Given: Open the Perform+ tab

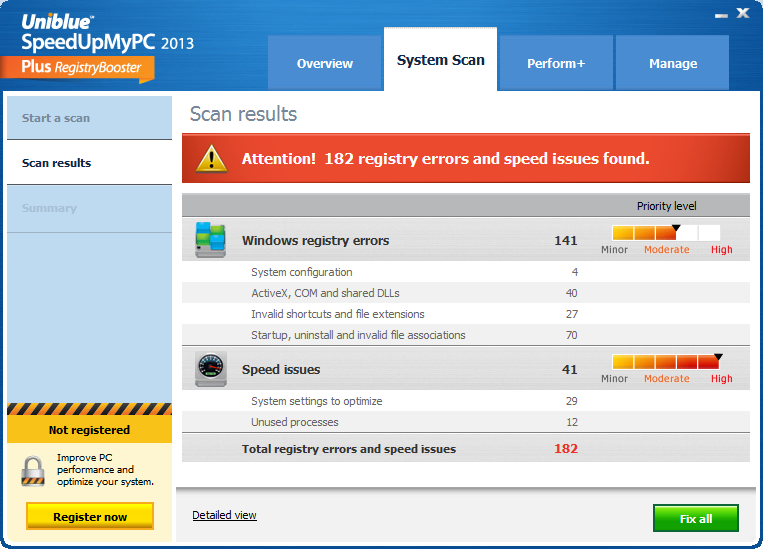Looking at the screenshot, I should (556, 63).
